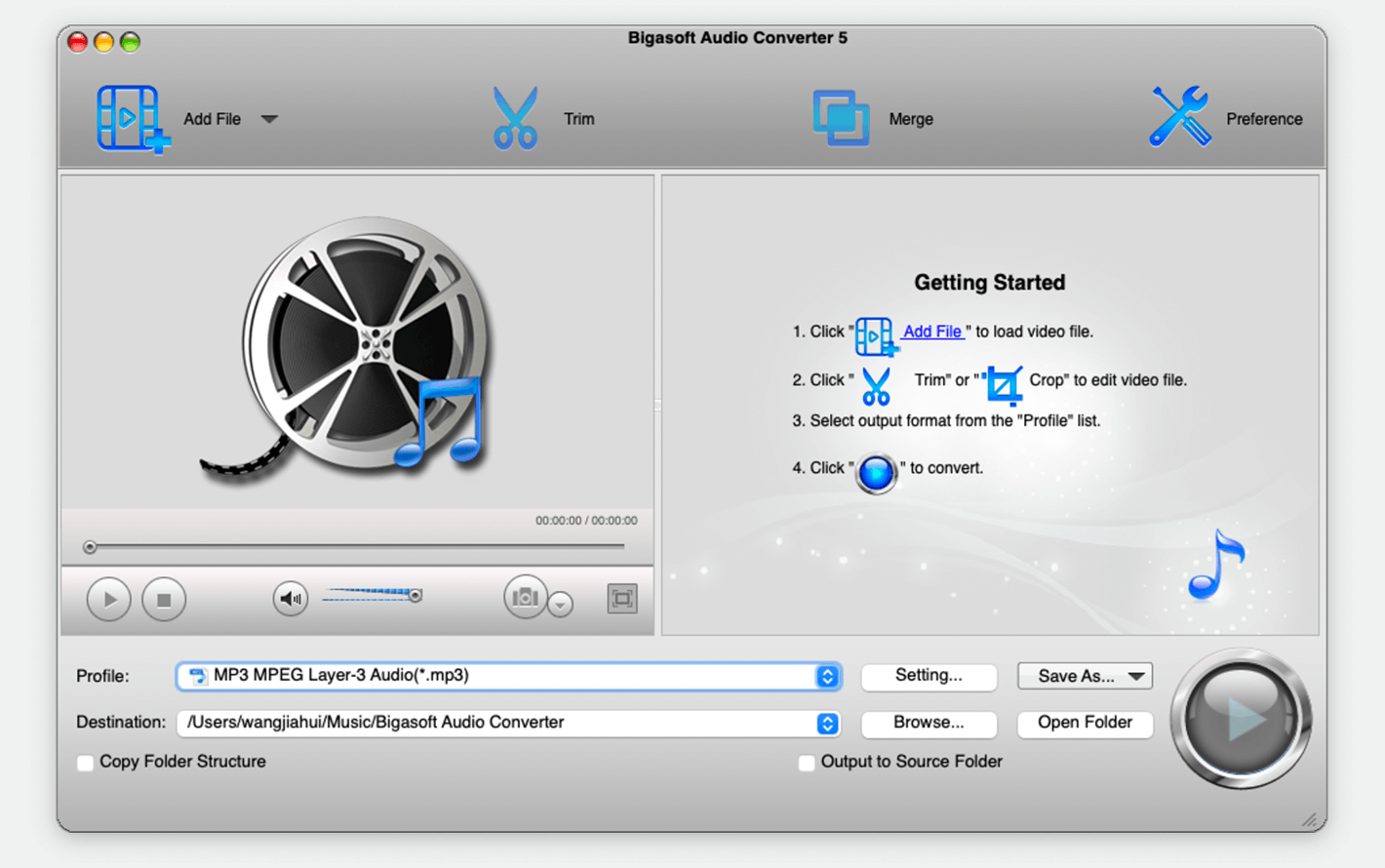Click the blue convert orb in step 4
1385x868 pixels.
pos(876,474)
